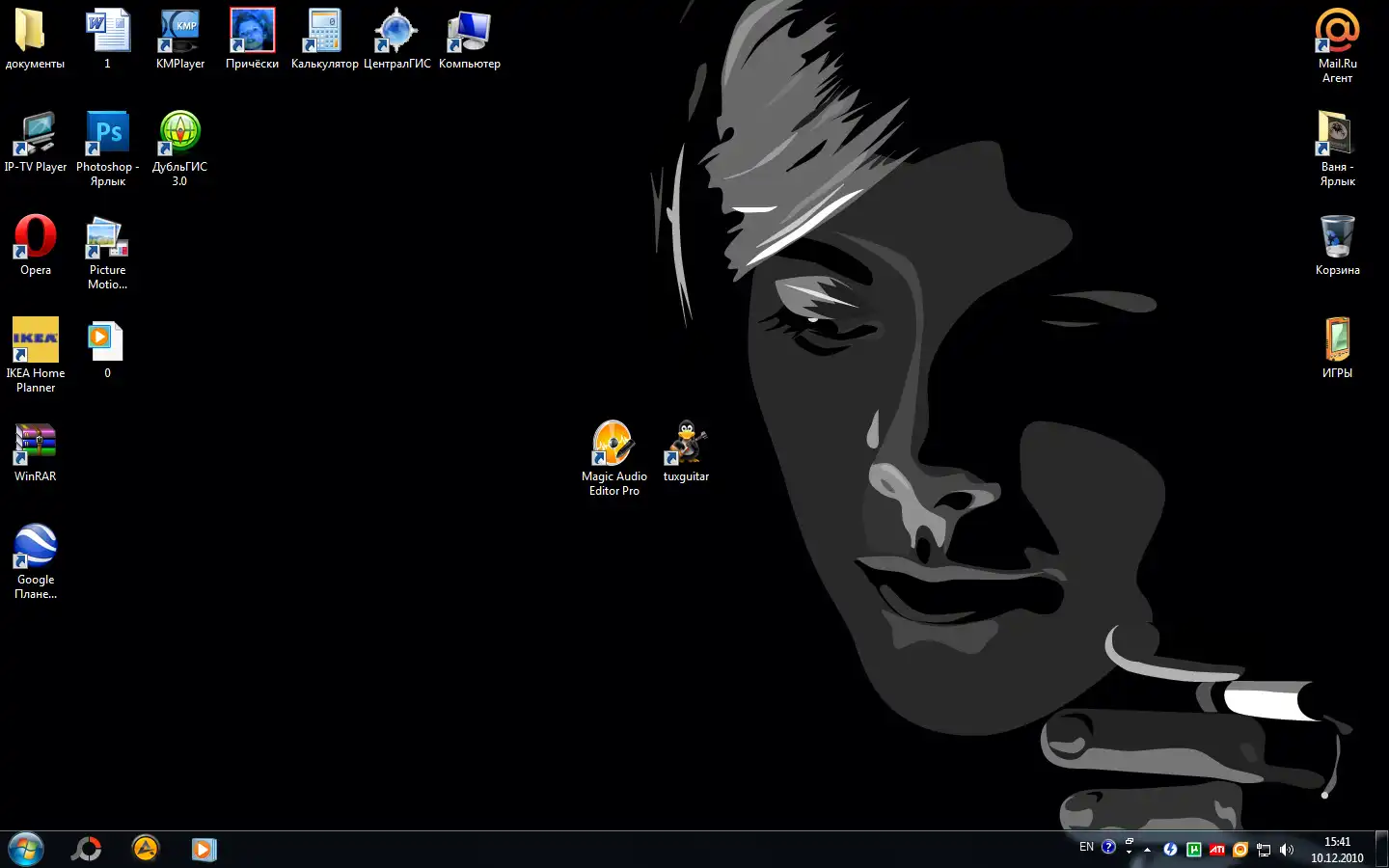Click the ДубльГИС 3.0 icon
This screenshot has width=1389, height=868.
point(179,134)
